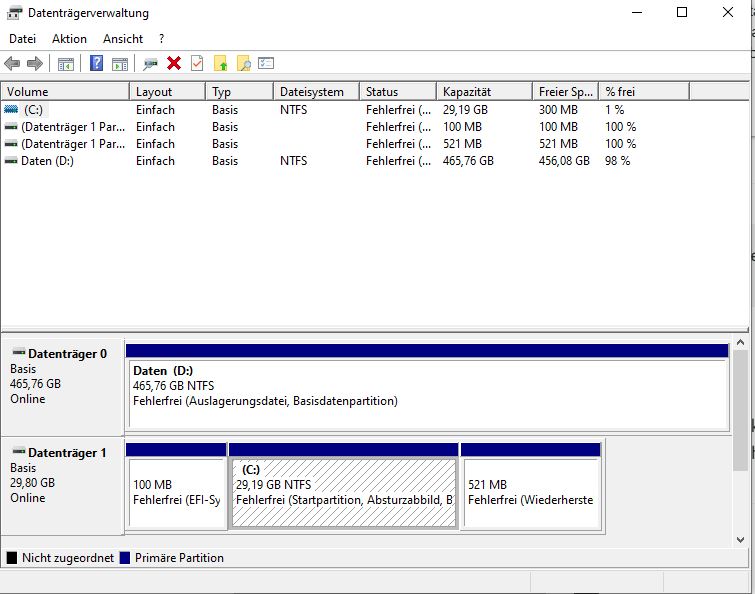
Task: Click the drive icon of Daten (D:) row
Action: point(11,161)
